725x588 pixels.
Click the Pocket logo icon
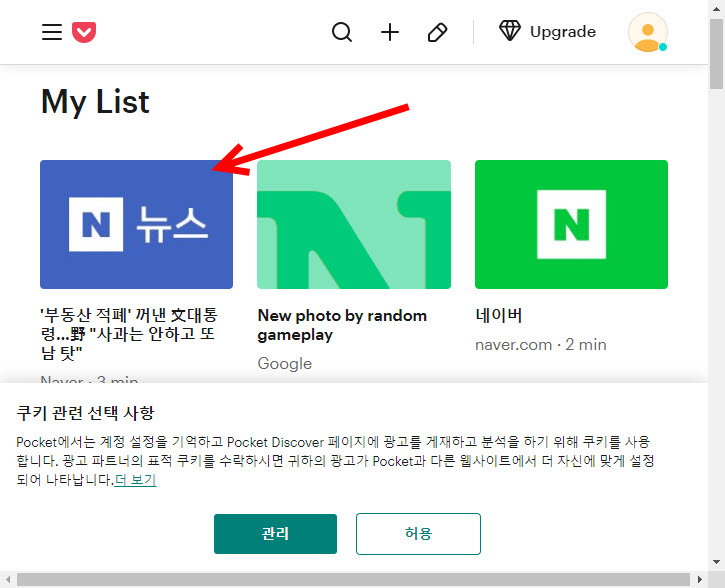click(x=84, y=32)
